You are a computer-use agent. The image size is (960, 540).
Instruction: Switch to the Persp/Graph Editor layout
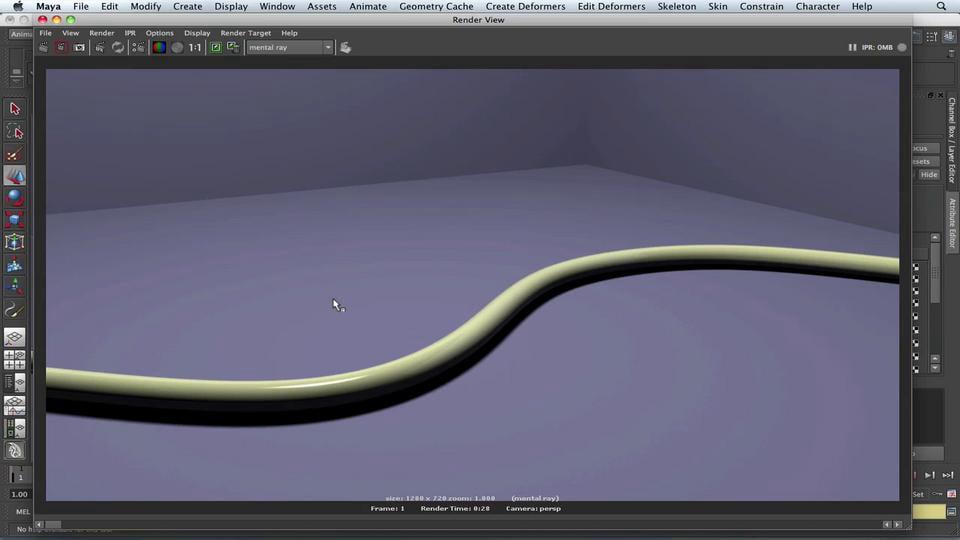(15, 405)
